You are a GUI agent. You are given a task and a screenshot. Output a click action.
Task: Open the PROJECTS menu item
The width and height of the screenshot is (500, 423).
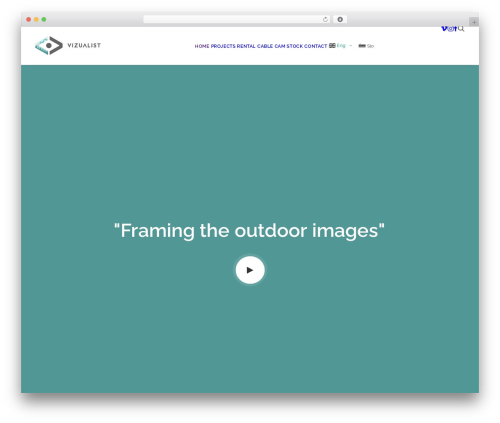(223, 46)
